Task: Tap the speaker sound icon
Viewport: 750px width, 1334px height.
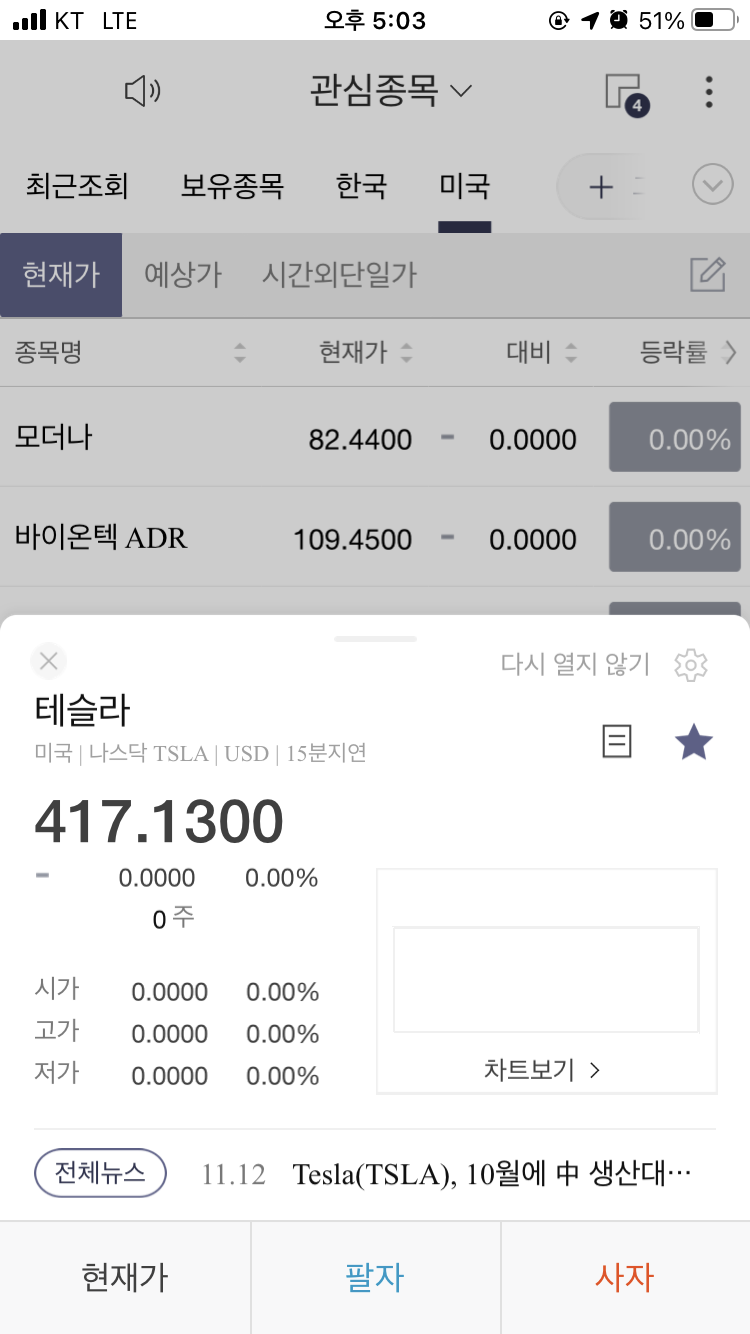Action: [x=142, y=92]
